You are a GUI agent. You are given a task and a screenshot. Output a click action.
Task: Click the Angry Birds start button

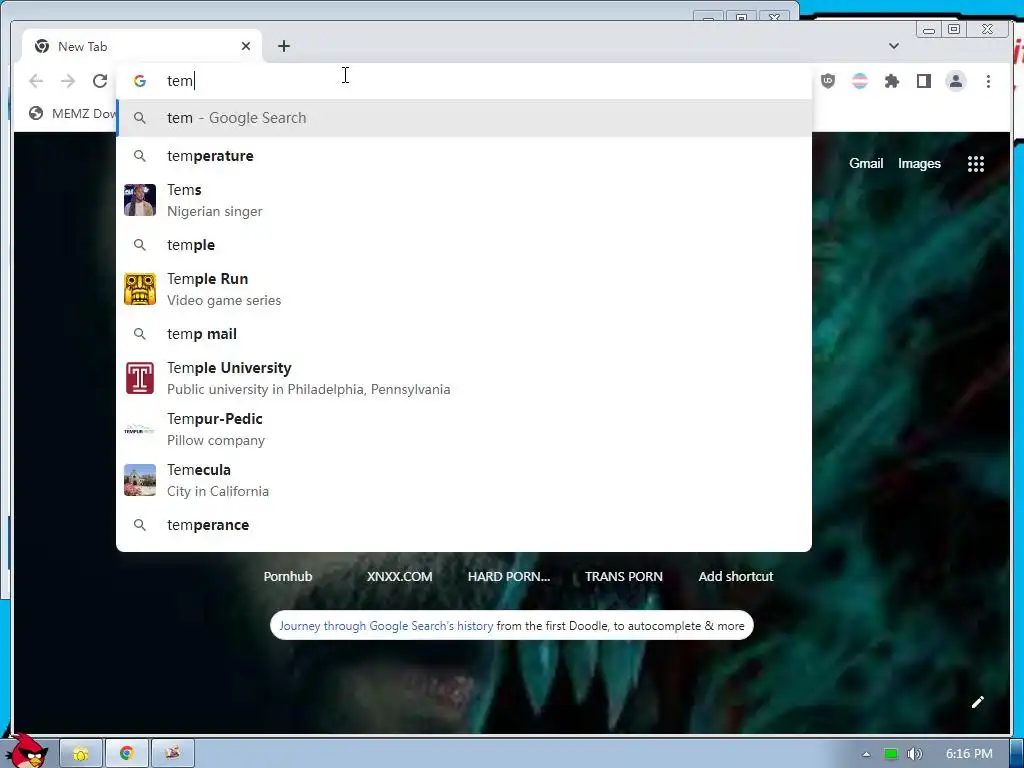pyautogui.click(x=26, y=751)
